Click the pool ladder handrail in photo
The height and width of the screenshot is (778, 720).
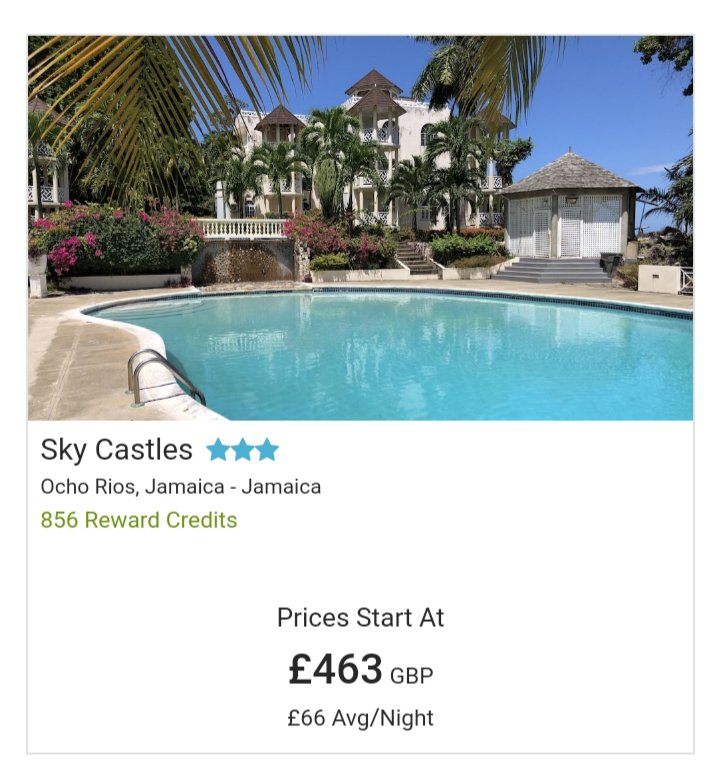(x=163, y=377)
